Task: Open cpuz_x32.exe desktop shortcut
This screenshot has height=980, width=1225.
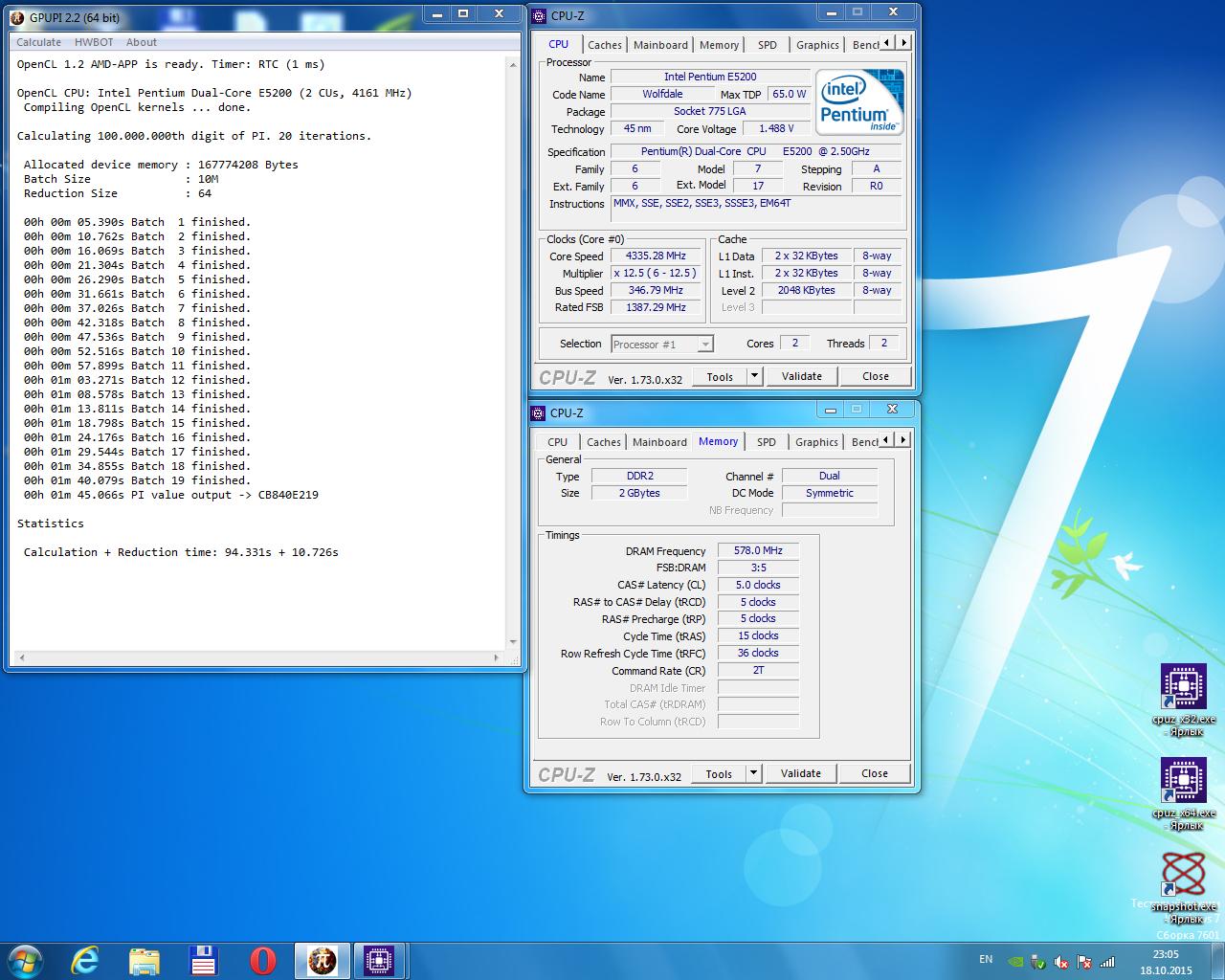Action: pos(1184,700)
